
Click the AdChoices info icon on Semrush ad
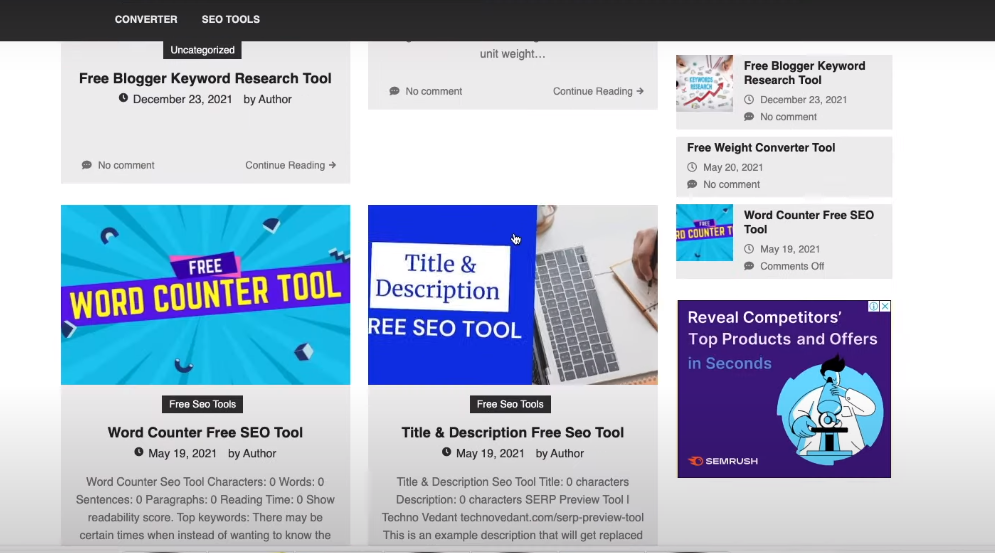874,306
